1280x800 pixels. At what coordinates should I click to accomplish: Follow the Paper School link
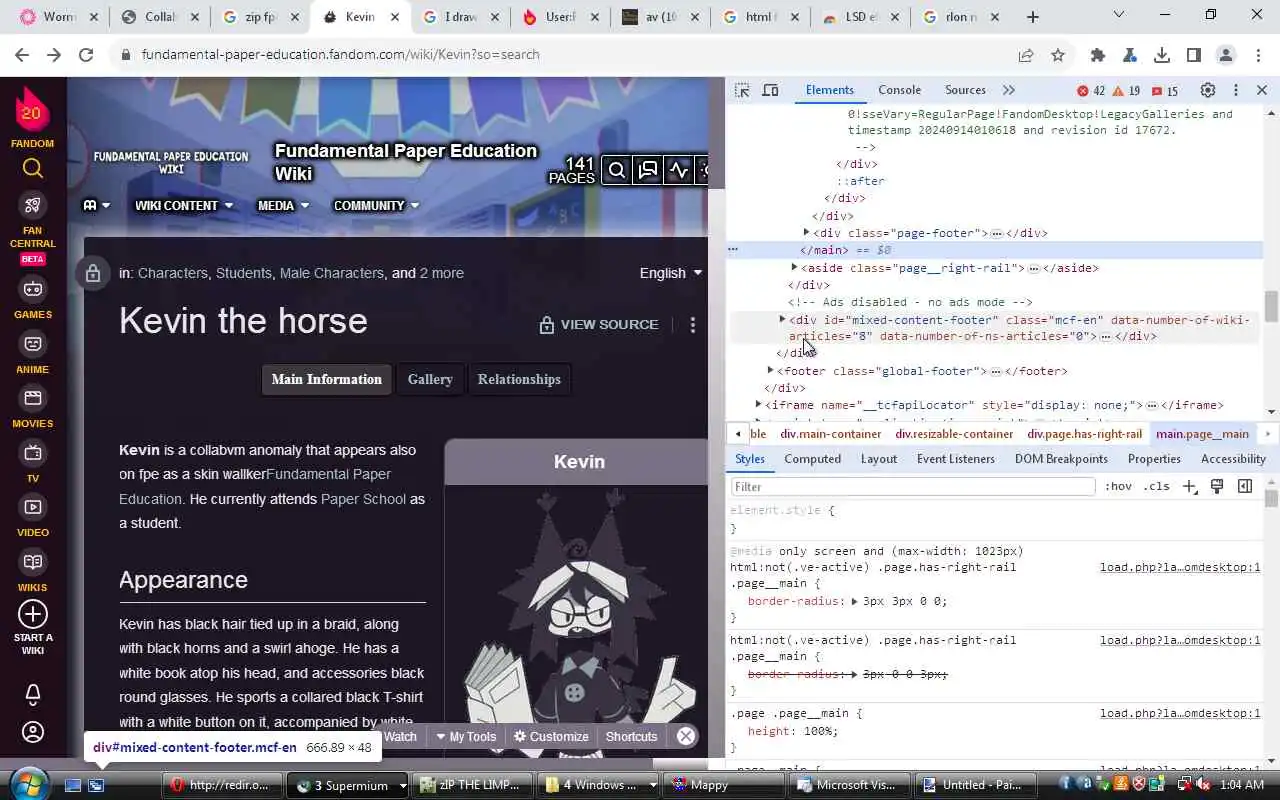point(363,499)
